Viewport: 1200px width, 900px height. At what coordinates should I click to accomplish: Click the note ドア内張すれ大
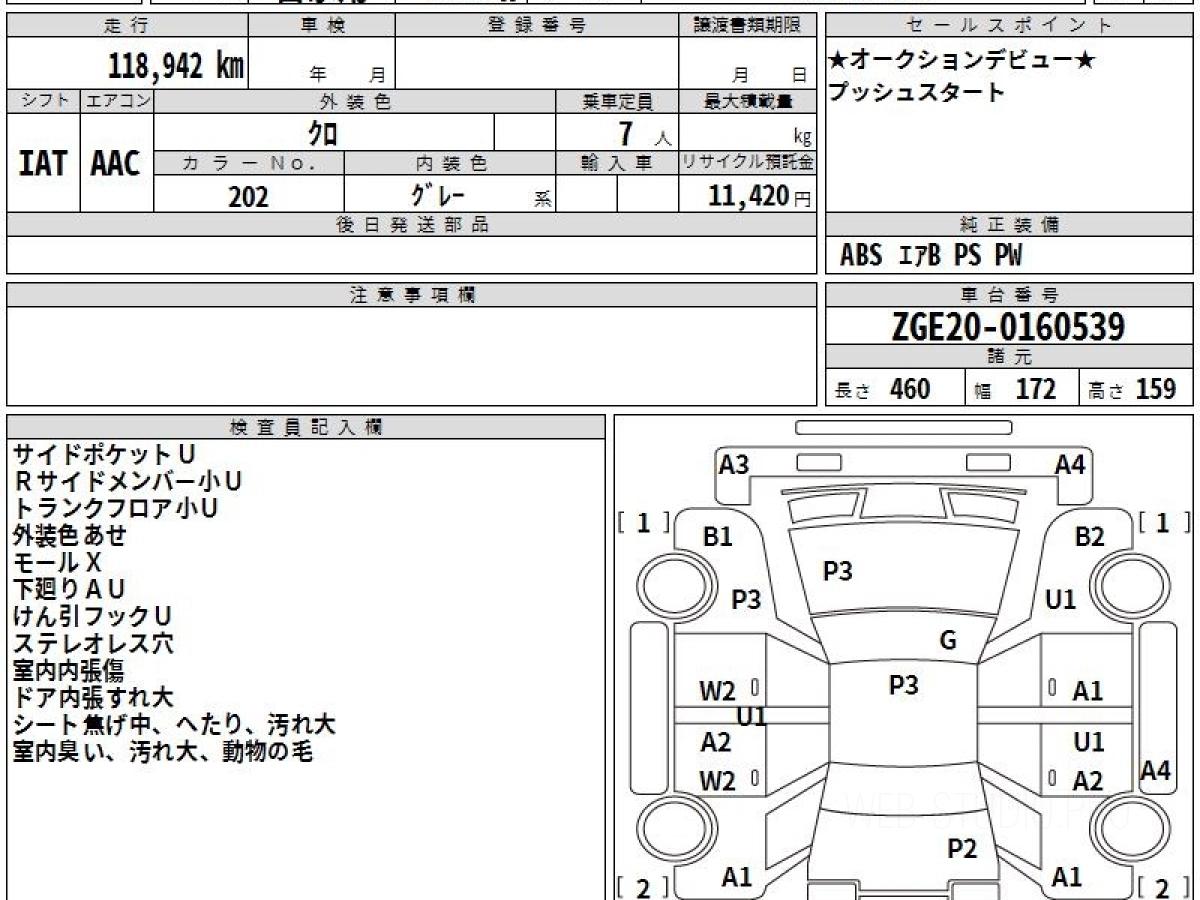tap(93, 697)
